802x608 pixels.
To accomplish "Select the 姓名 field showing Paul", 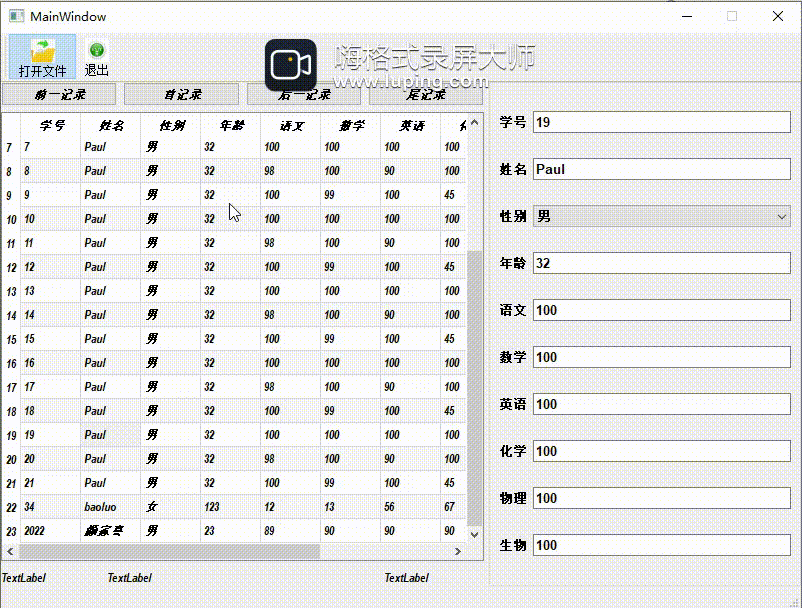I will click(x=660, y=169).
